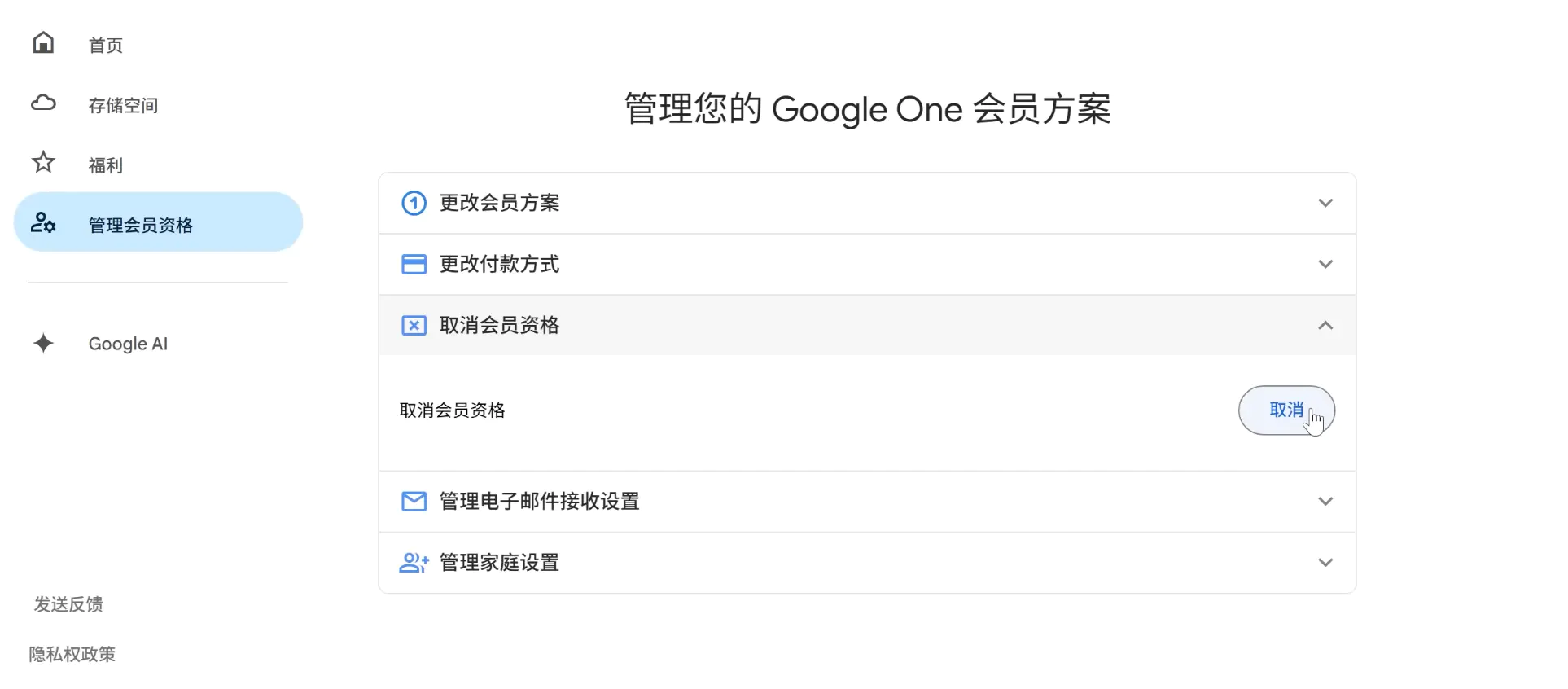The width and height of the screenshot is (1568, 689).
Task: Click the Google One plan icon
Action: (414, 203)
